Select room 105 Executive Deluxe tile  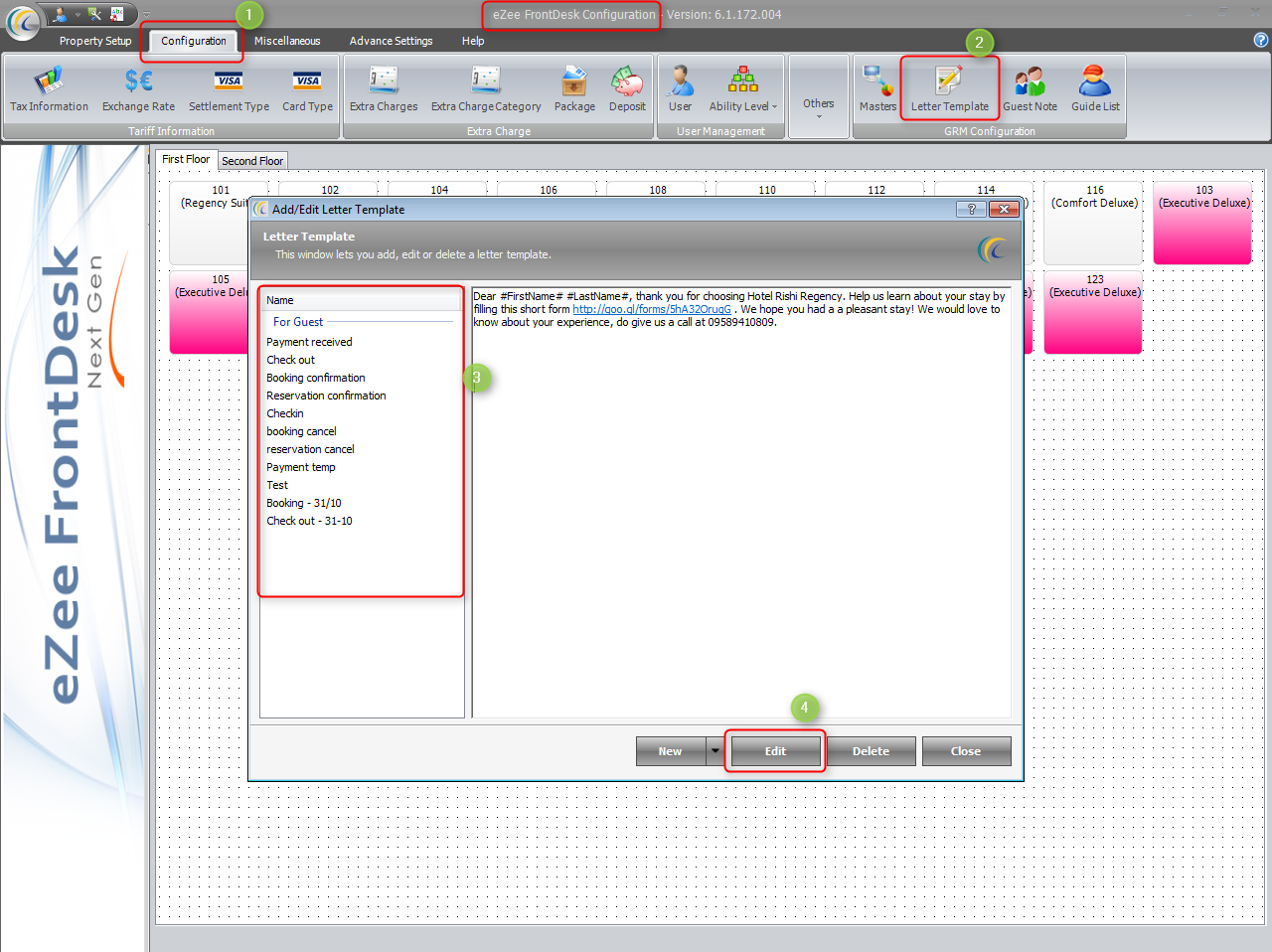pyautogui.click(x=209, y=312)
